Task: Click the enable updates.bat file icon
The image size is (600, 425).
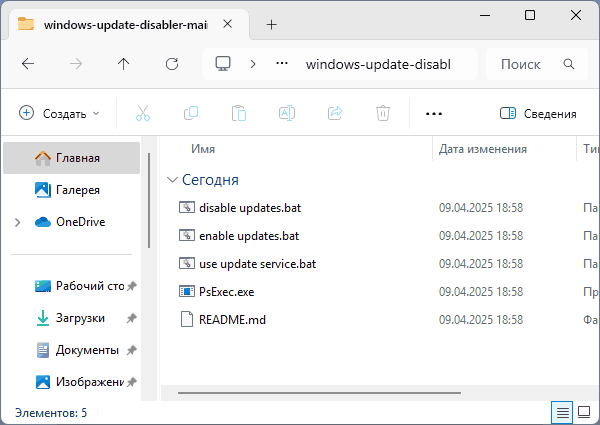Action: coord(187,235)
